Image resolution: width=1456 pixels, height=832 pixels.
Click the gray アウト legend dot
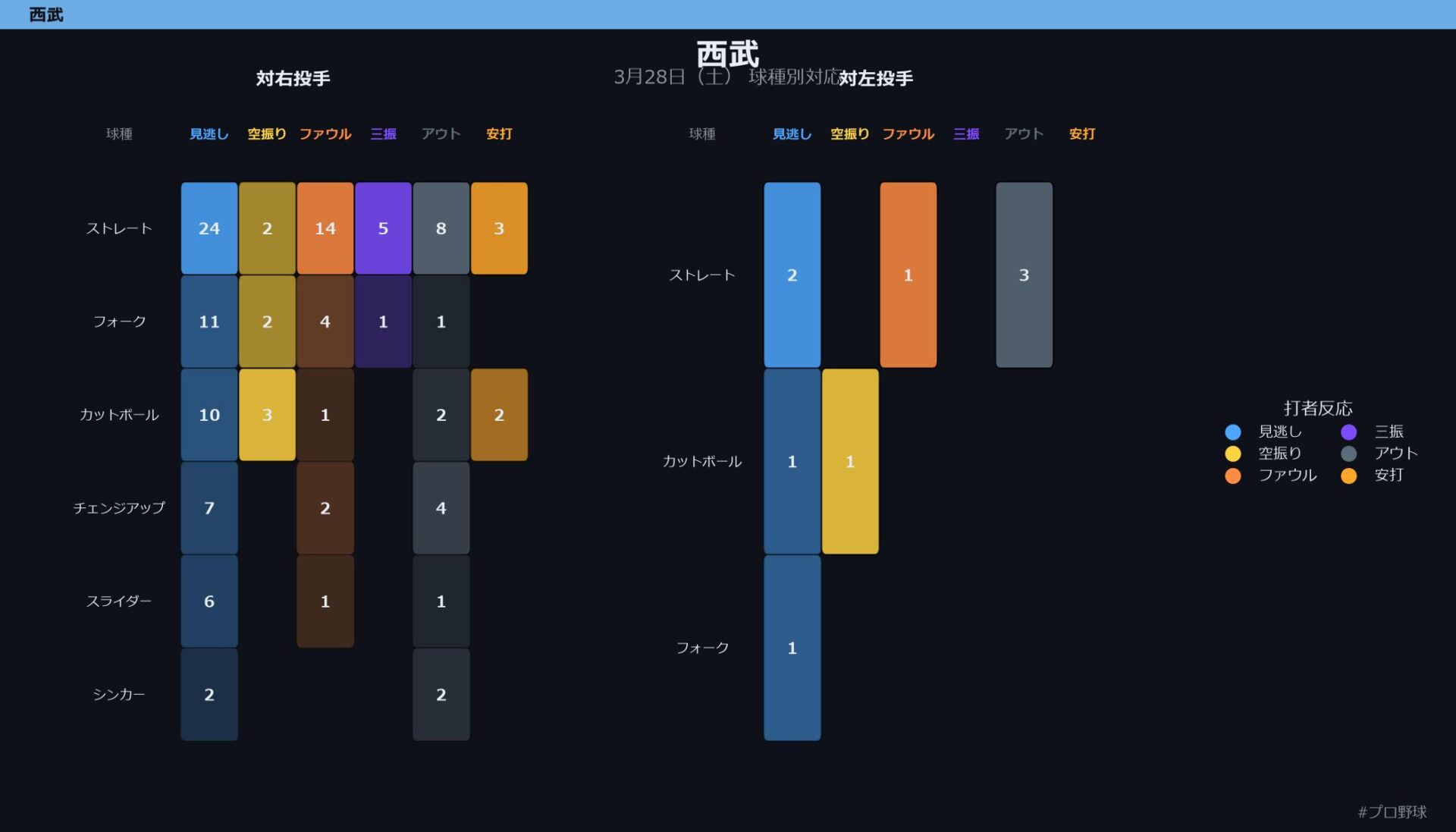[1349, 454]
